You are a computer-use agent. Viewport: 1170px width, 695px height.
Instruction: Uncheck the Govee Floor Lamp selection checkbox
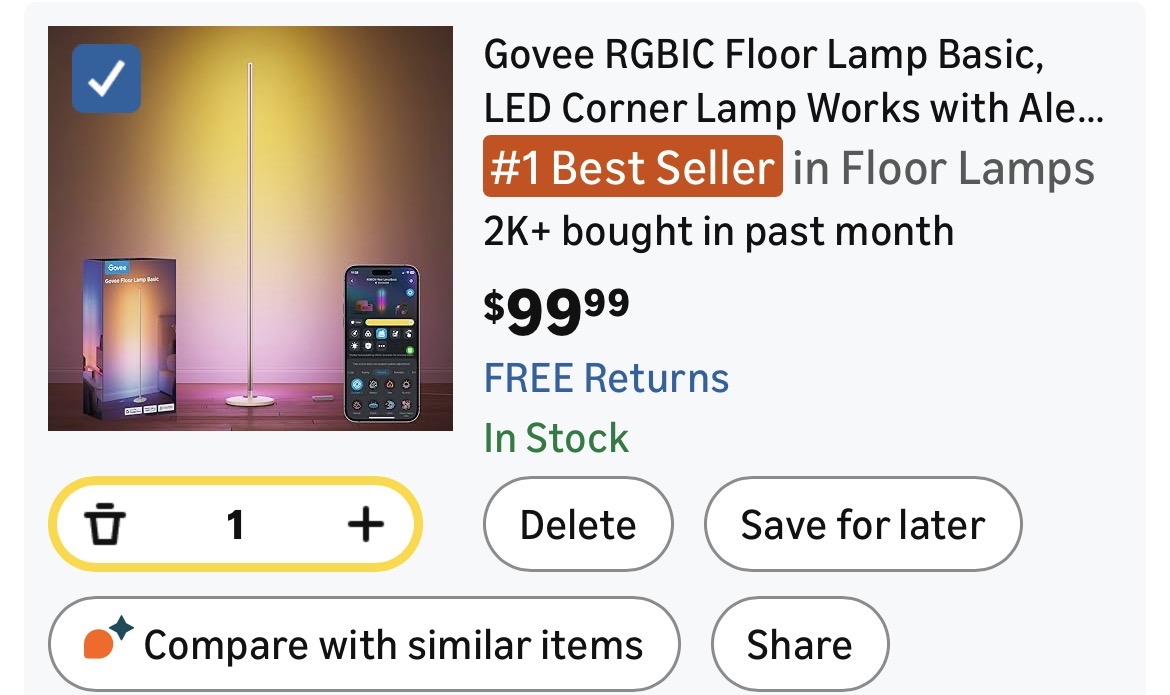[106, 79]
